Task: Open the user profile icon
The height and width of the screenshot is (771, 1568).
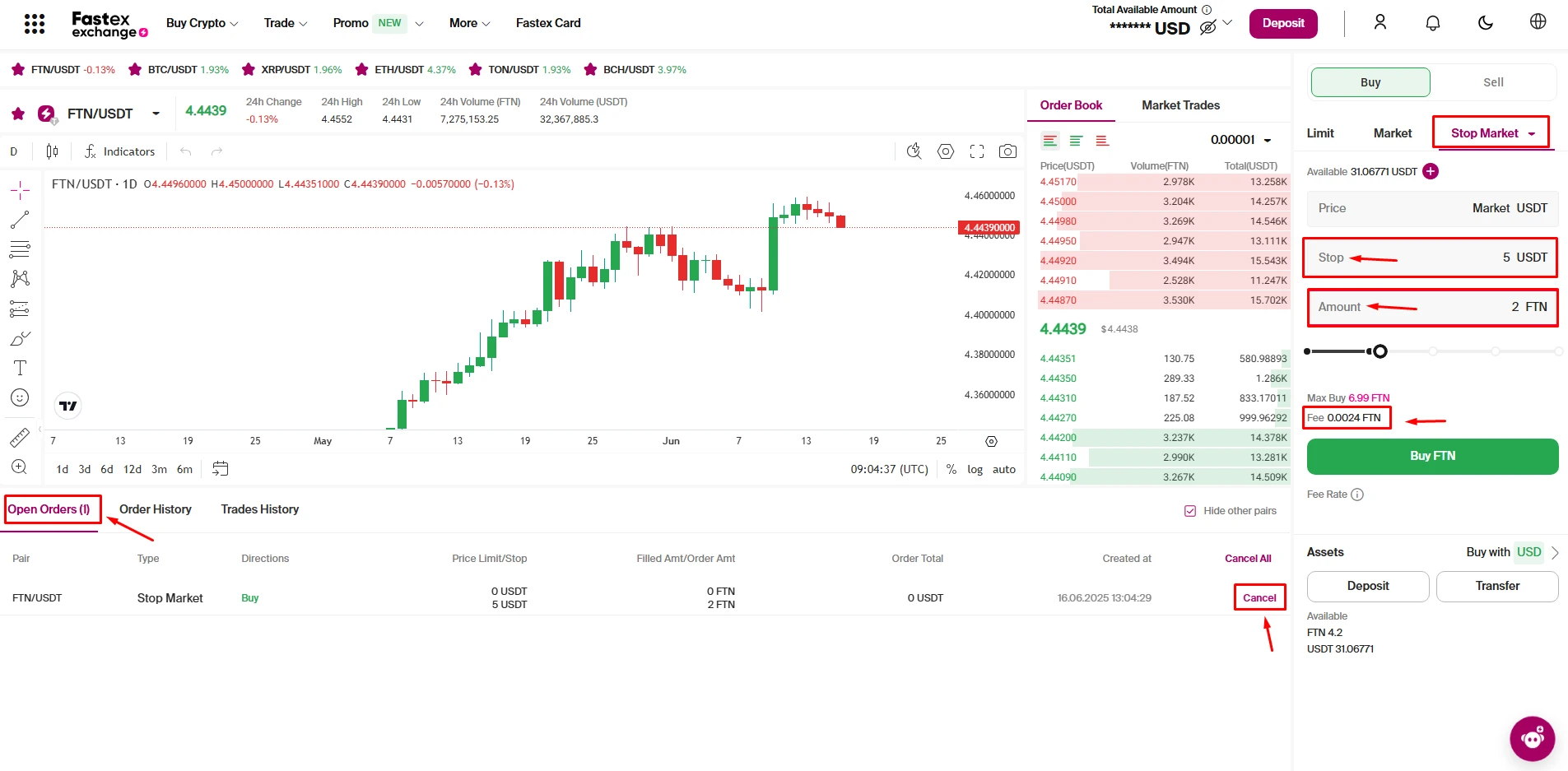Action: tap(1380, 23)
